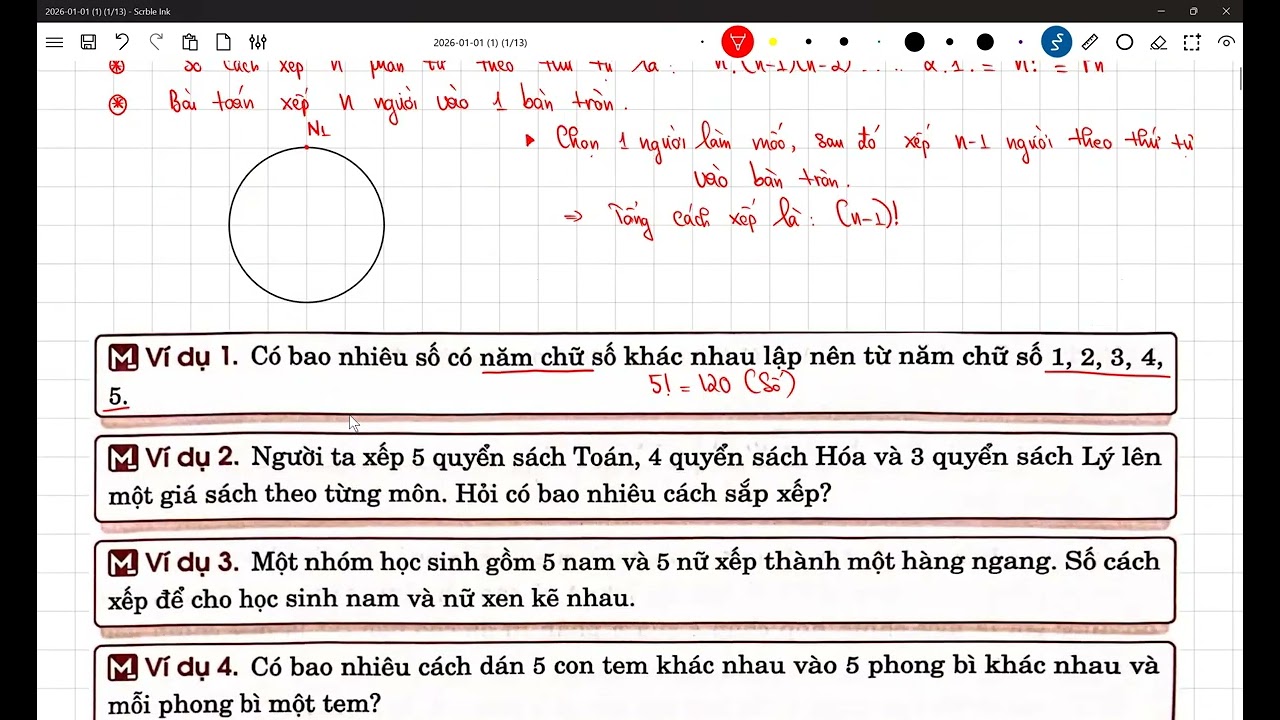Pick the tiny purple pen preset

[1020, 42]
